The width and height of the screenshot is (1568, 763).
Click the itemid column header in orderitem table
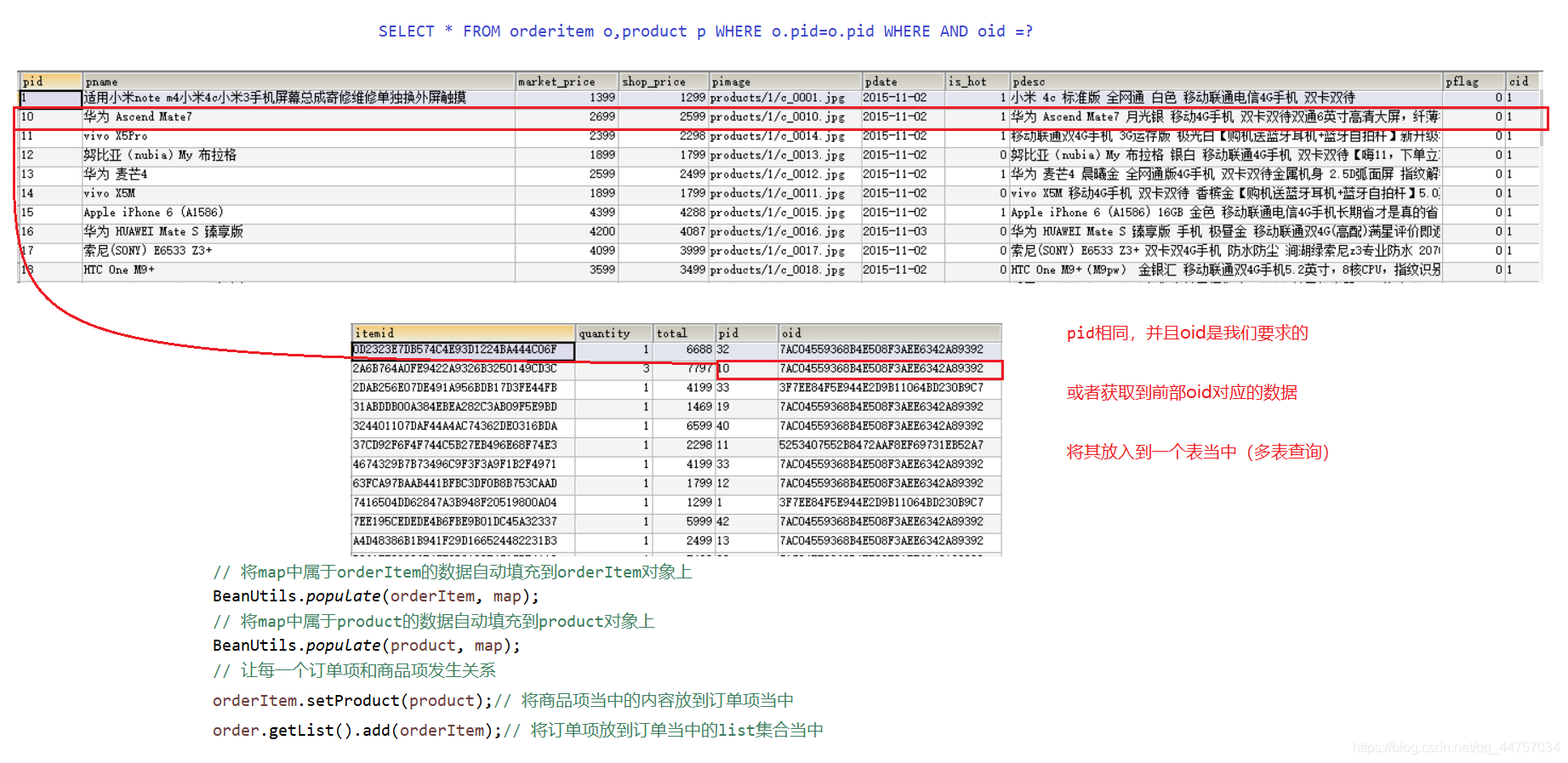(464, 333)
